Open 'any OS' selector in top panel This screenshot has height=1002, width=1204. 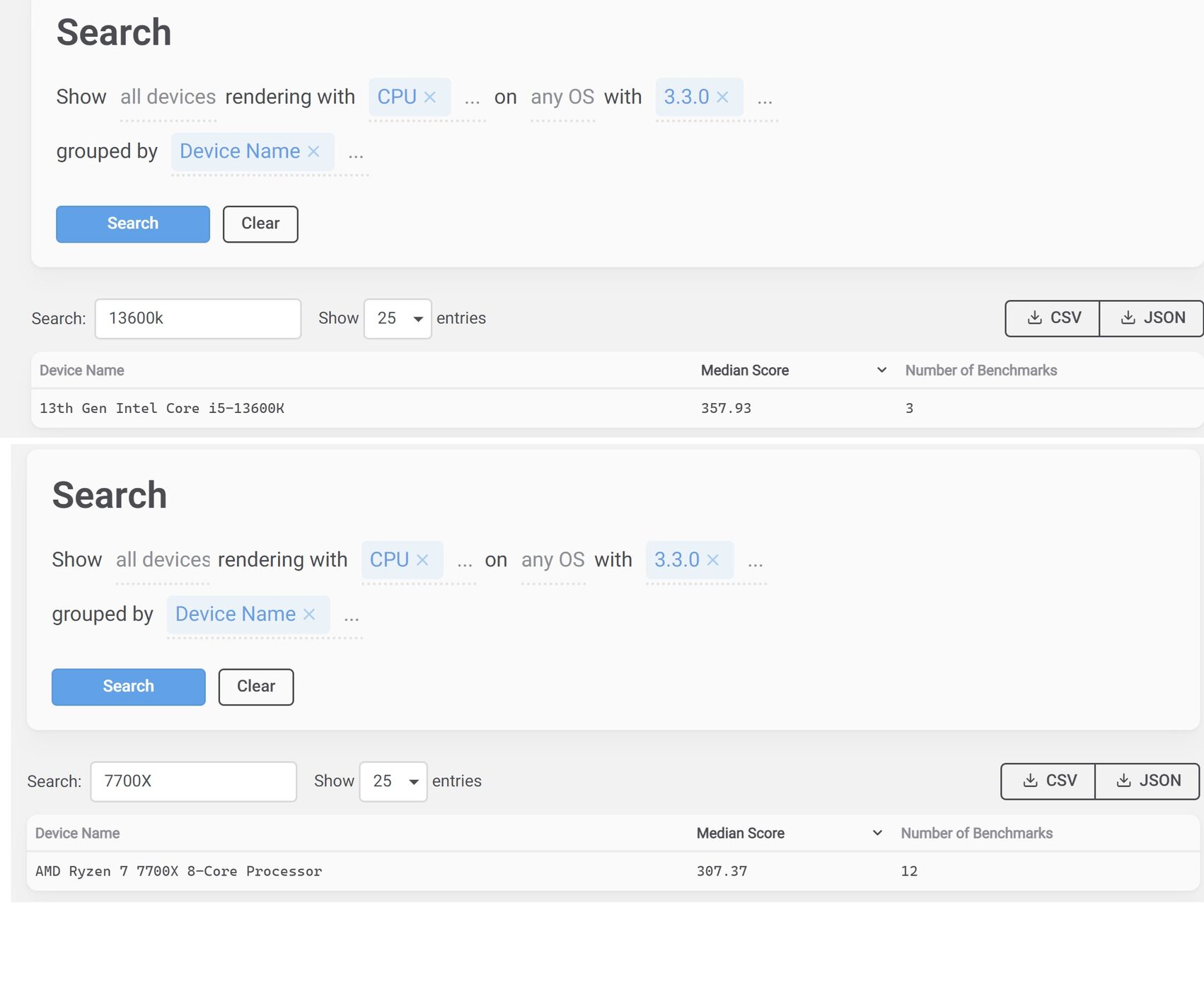[x=562, y=97]
